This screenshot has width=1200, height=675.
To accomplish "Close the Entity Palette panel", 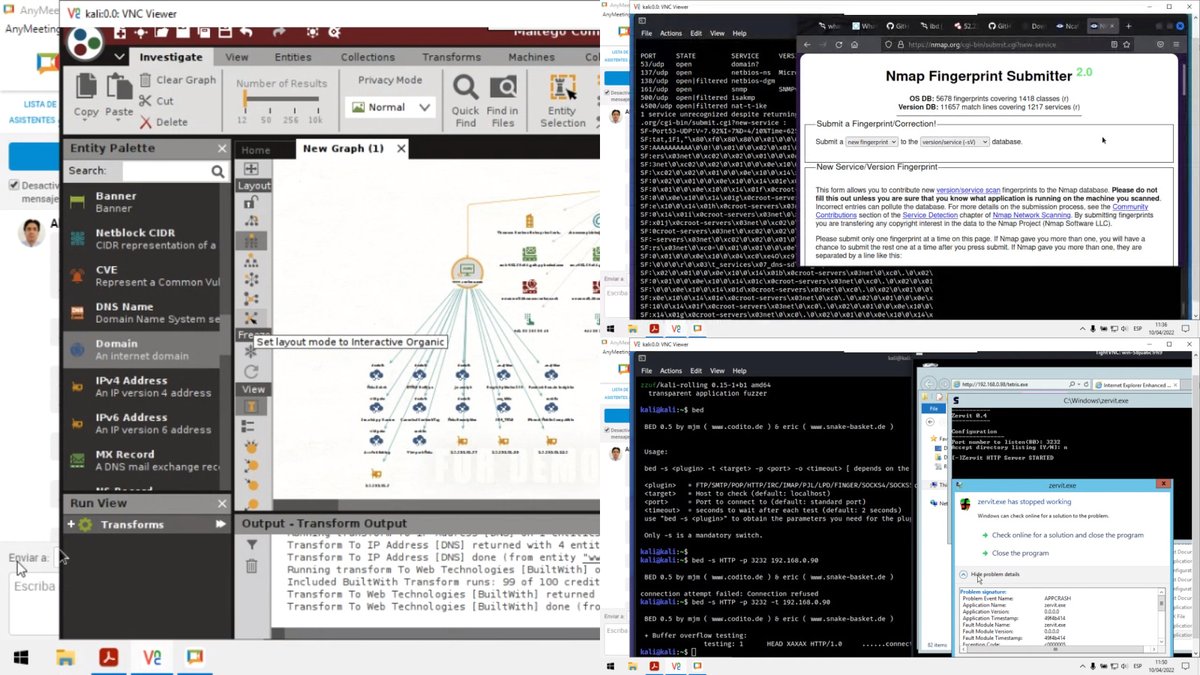I will pyautogui.click(x=222, y=149).
